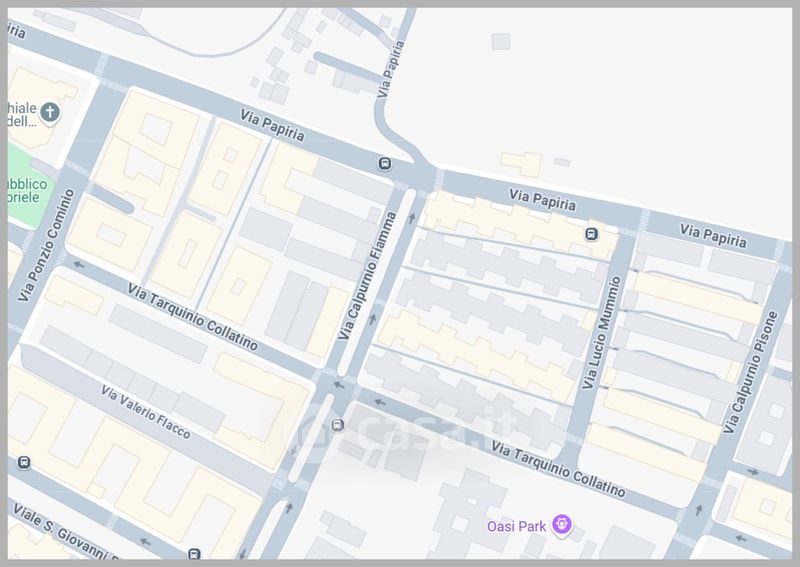Click the Viale S. Giovanni road label
800x567 pixels.
click(66, 533)
